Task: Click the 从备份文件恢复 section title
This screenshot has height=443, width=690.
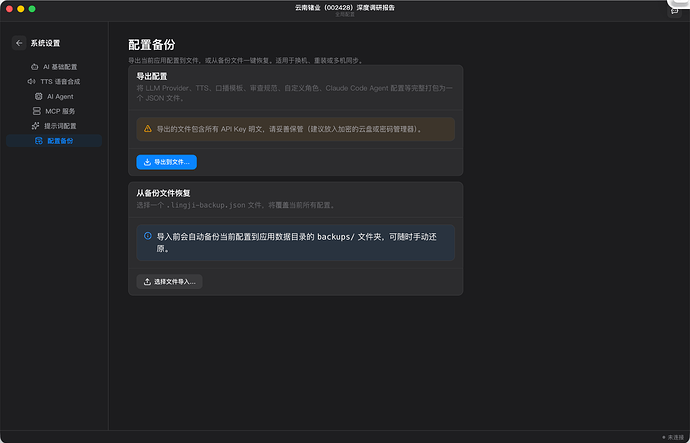Action: tap(163, 193)
